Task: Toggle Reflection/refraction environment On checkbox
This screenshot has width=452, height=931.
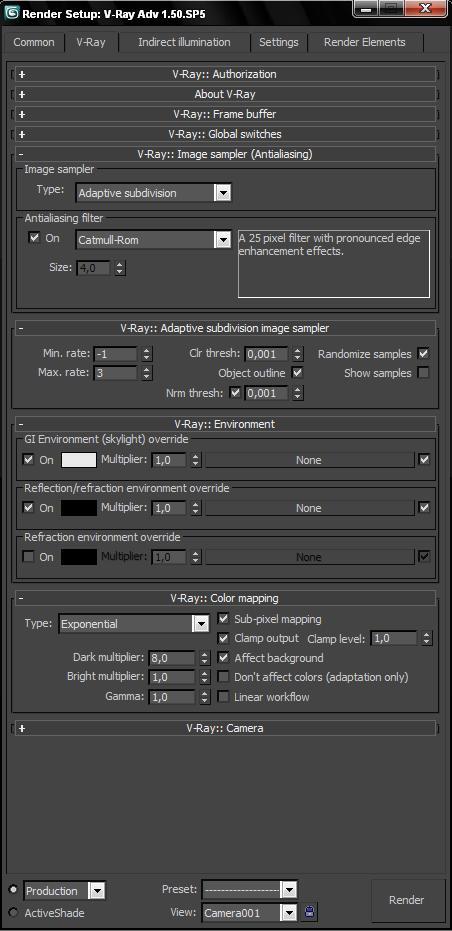Action: 28,508
